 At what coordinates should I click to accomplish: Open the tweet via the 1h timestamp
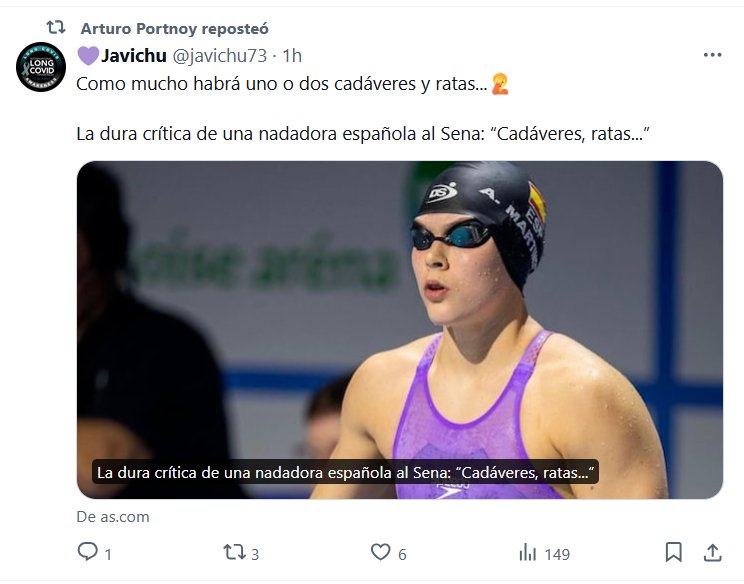[292, 56]
